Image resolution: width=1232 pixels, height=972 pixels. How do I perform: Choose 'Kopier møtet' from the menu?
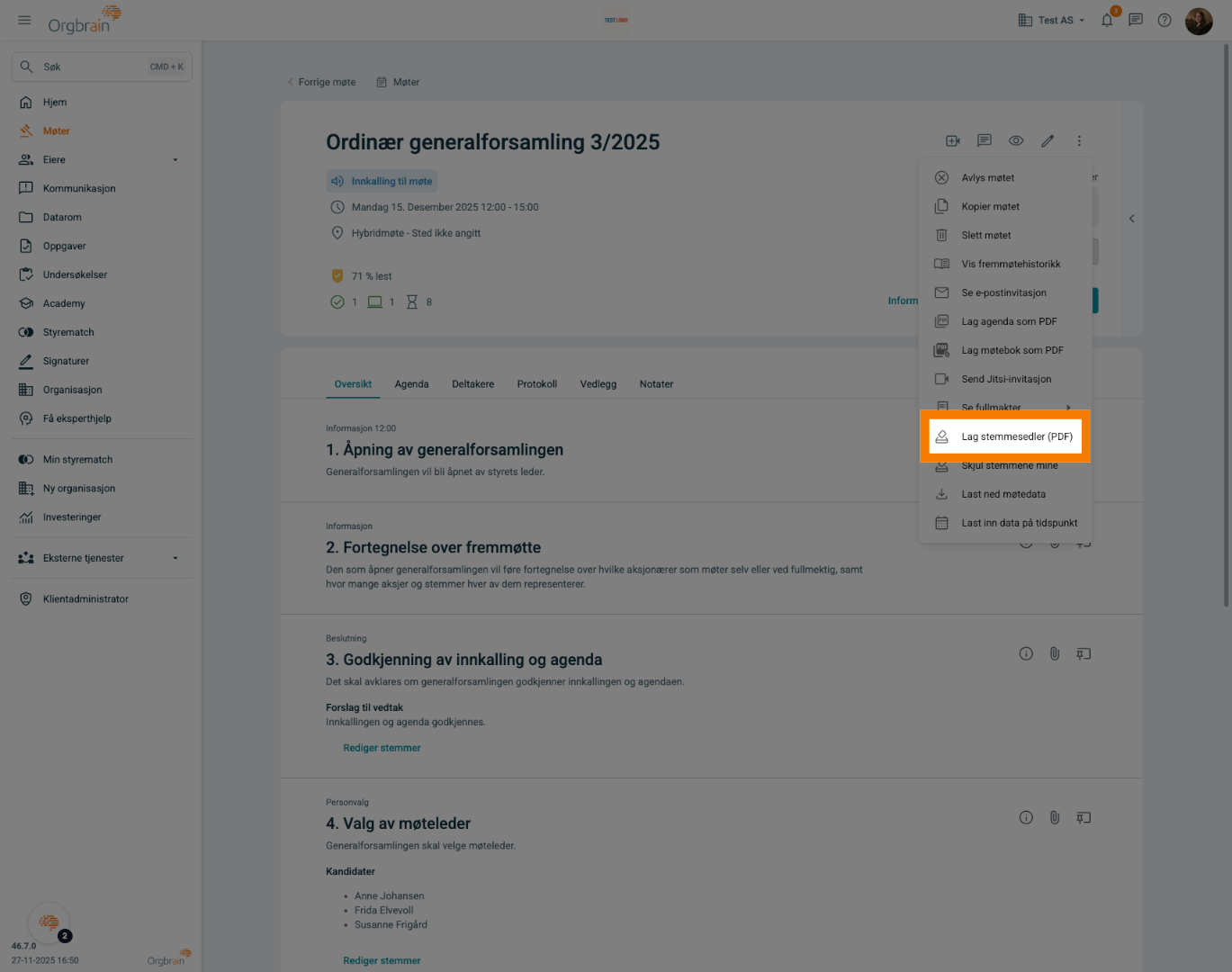pos(990,206)
